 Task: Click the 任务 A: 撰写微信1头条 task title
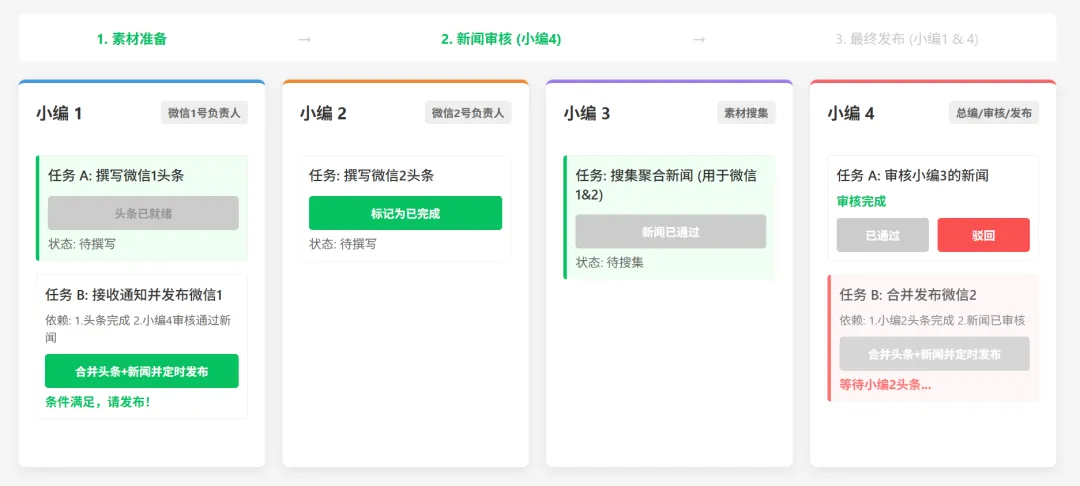(x=116, y=176)
